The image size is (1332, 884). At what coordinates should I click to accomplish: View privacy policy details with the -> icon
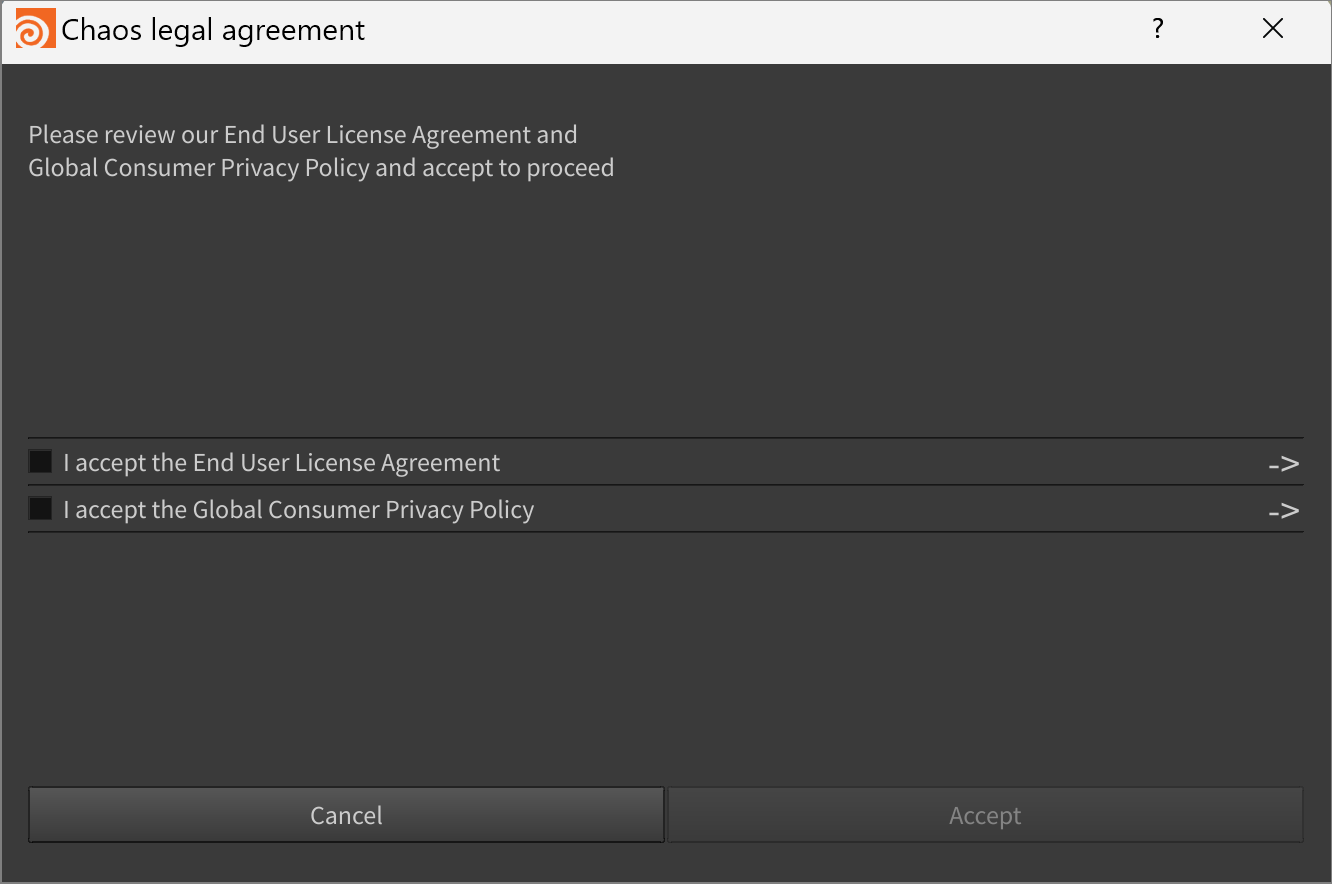[x=1284, y=510]
